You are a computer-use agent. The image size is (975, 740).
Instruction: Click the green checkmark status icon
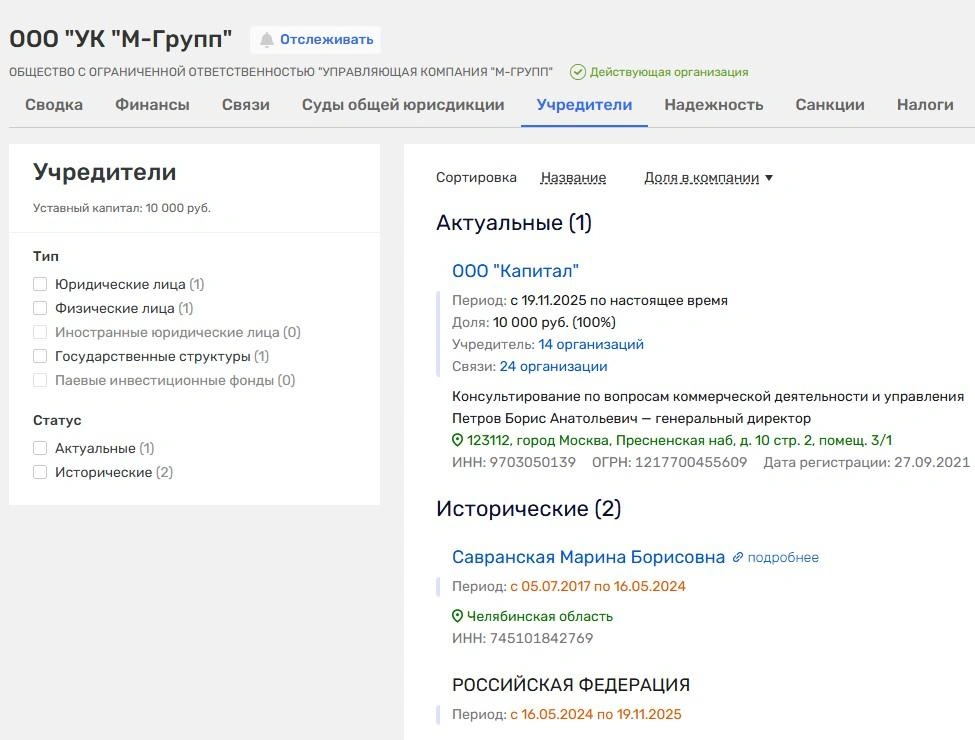[578, 72]
